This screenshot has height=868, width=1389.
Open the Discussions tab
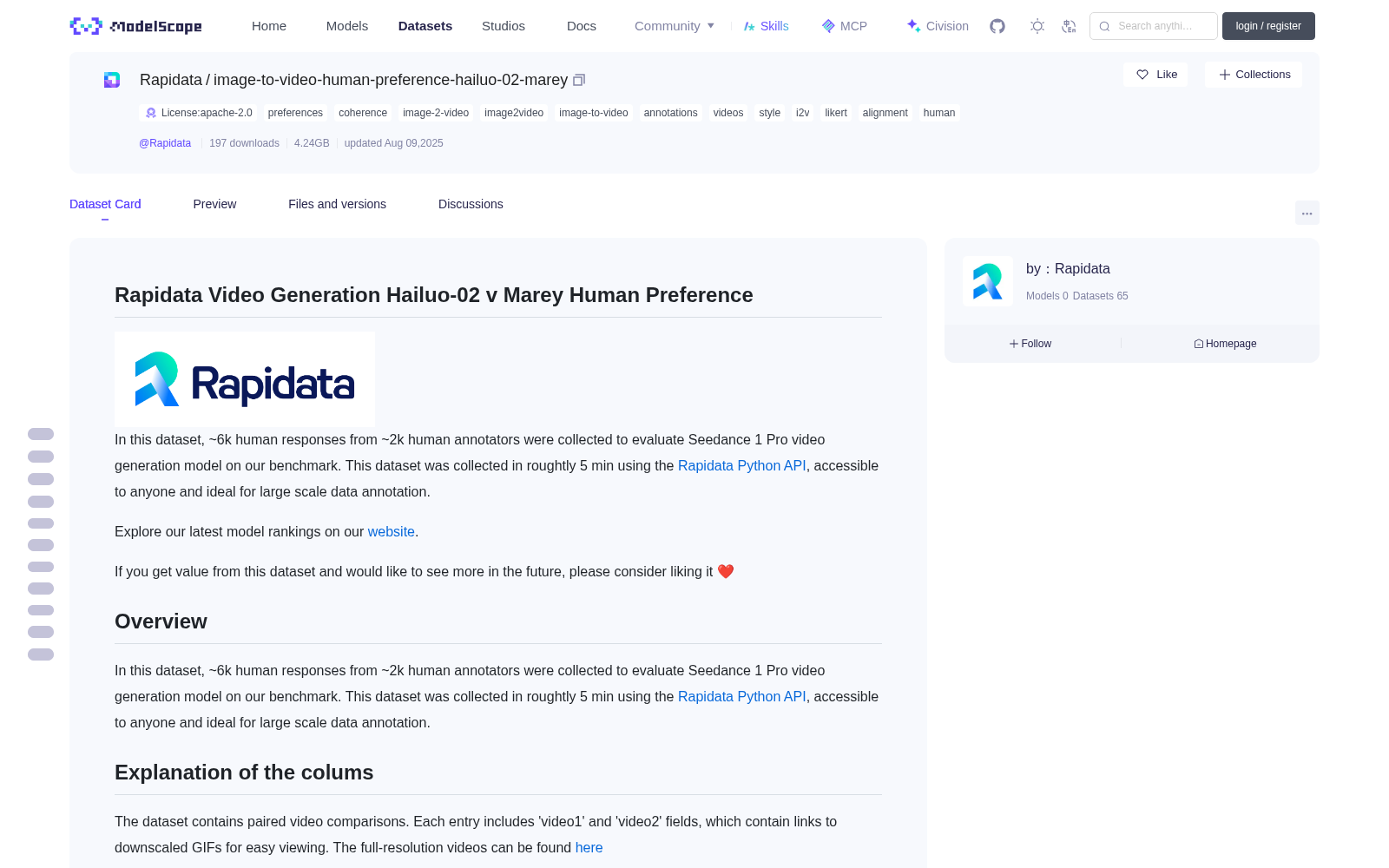tap(471, 204)
